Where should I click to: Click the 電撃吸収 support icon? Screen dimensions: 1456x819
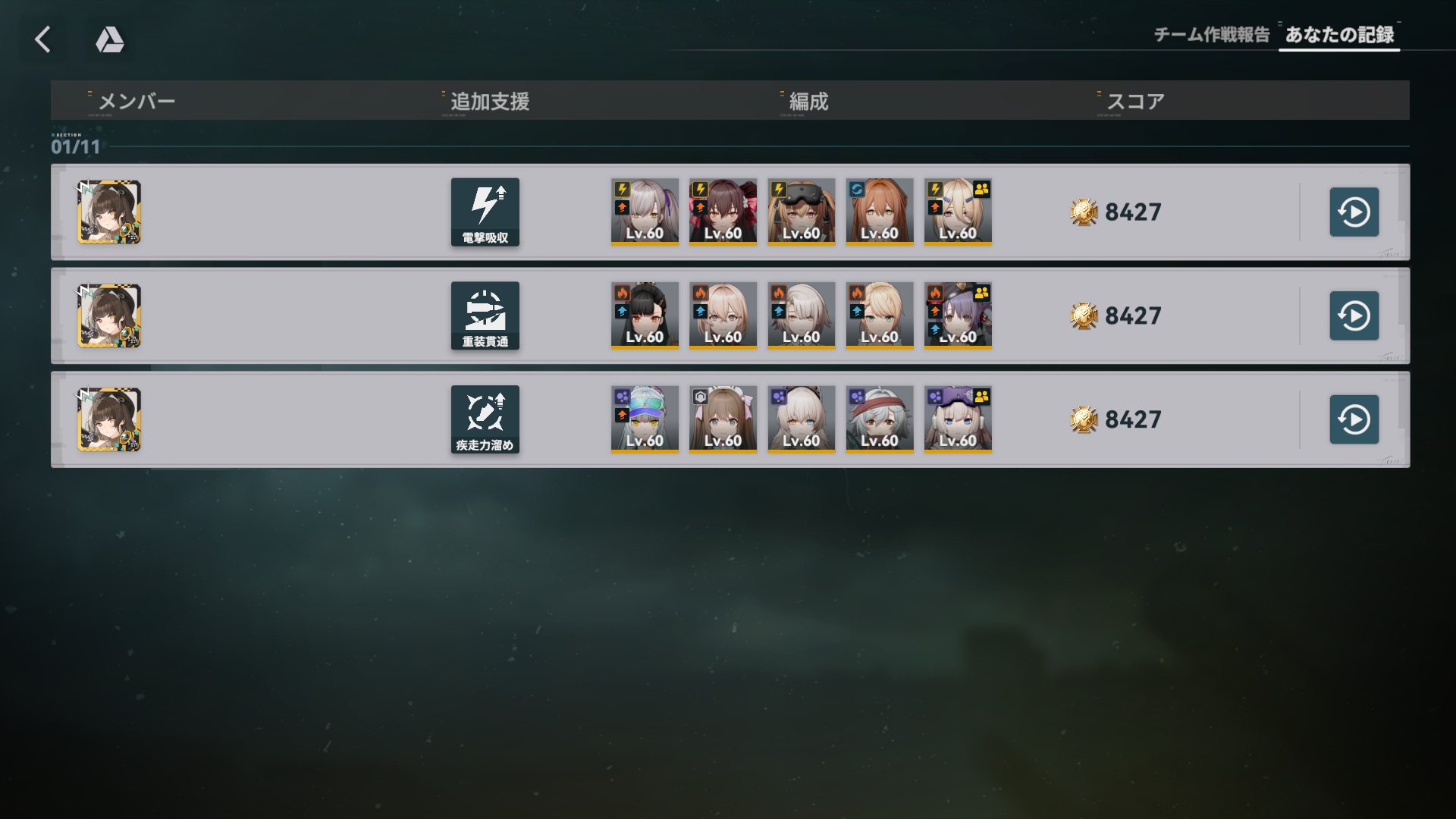485,212
